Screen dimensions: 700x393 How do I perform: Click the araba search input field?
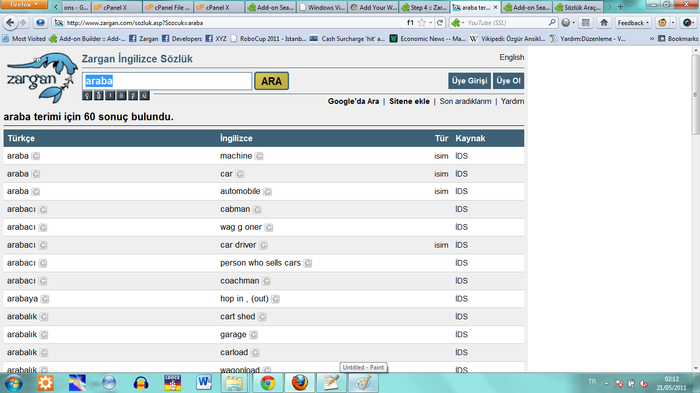[167, 81]
